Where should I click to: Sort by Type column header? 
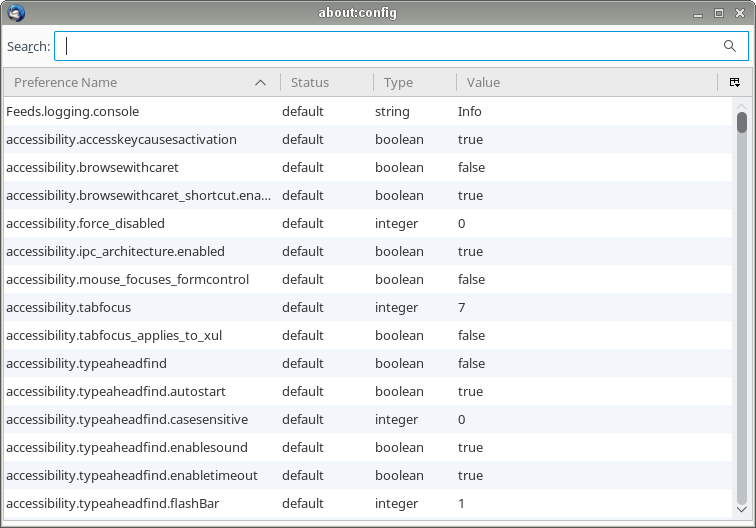click(x=398, y=83)
